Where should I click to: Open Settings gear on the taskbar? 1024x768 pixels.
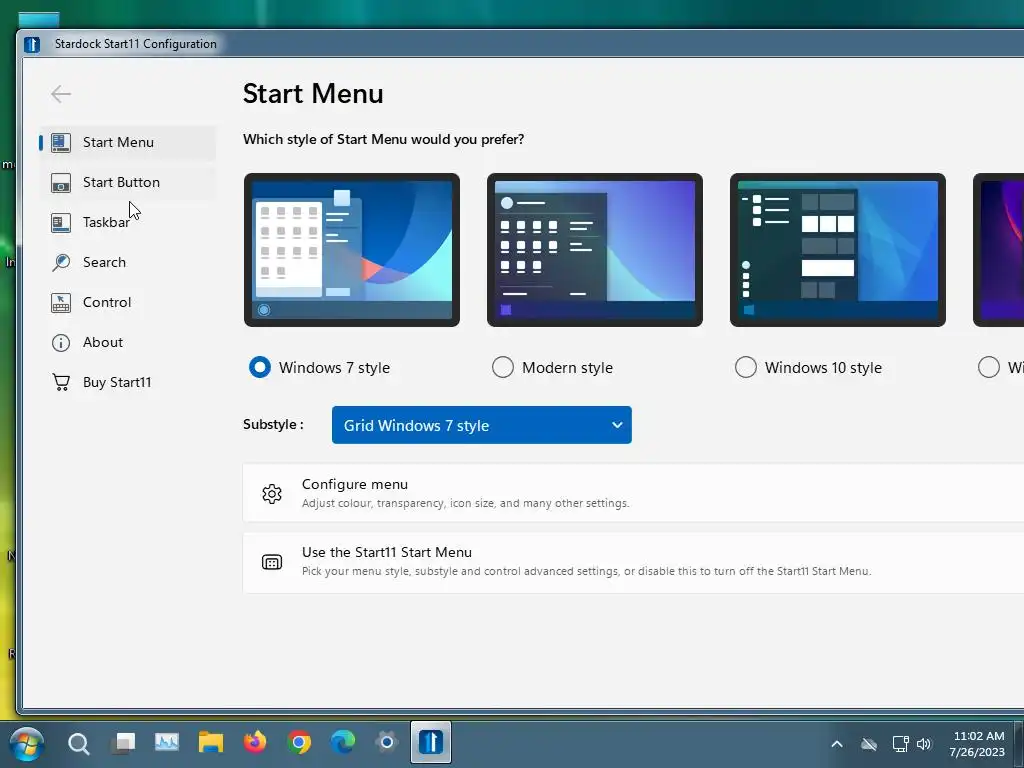(387, 743)
